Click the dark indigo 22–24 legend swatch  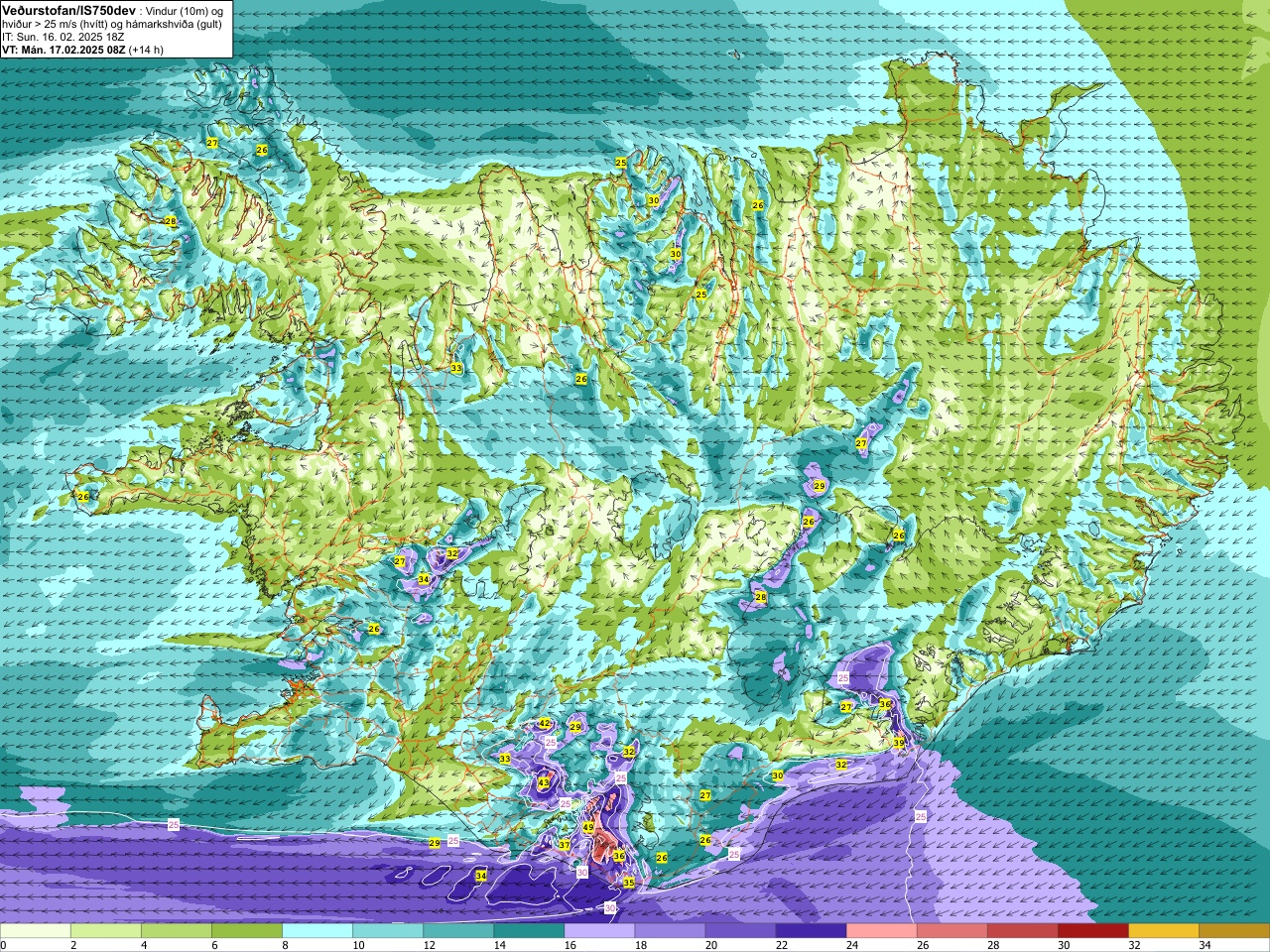[x=811, y=931]
